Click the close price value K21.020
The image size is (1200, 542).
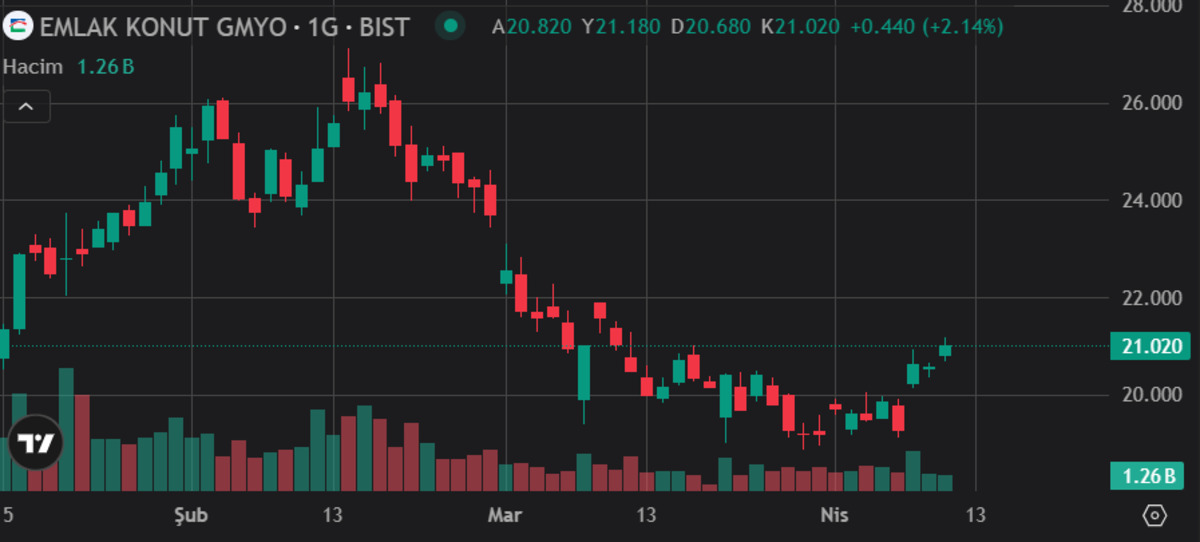click(x=799, y=27)
